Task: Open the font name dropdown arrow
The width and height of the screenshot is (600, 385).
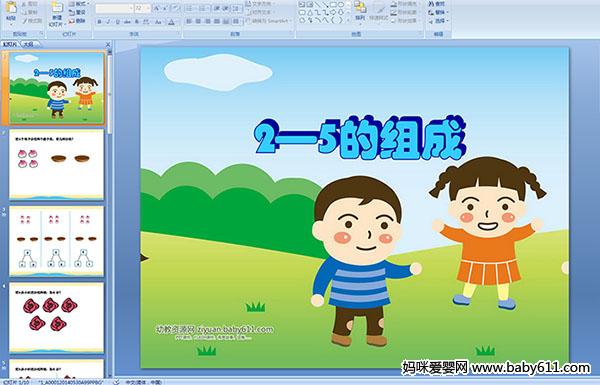Action: coord(131,8)
